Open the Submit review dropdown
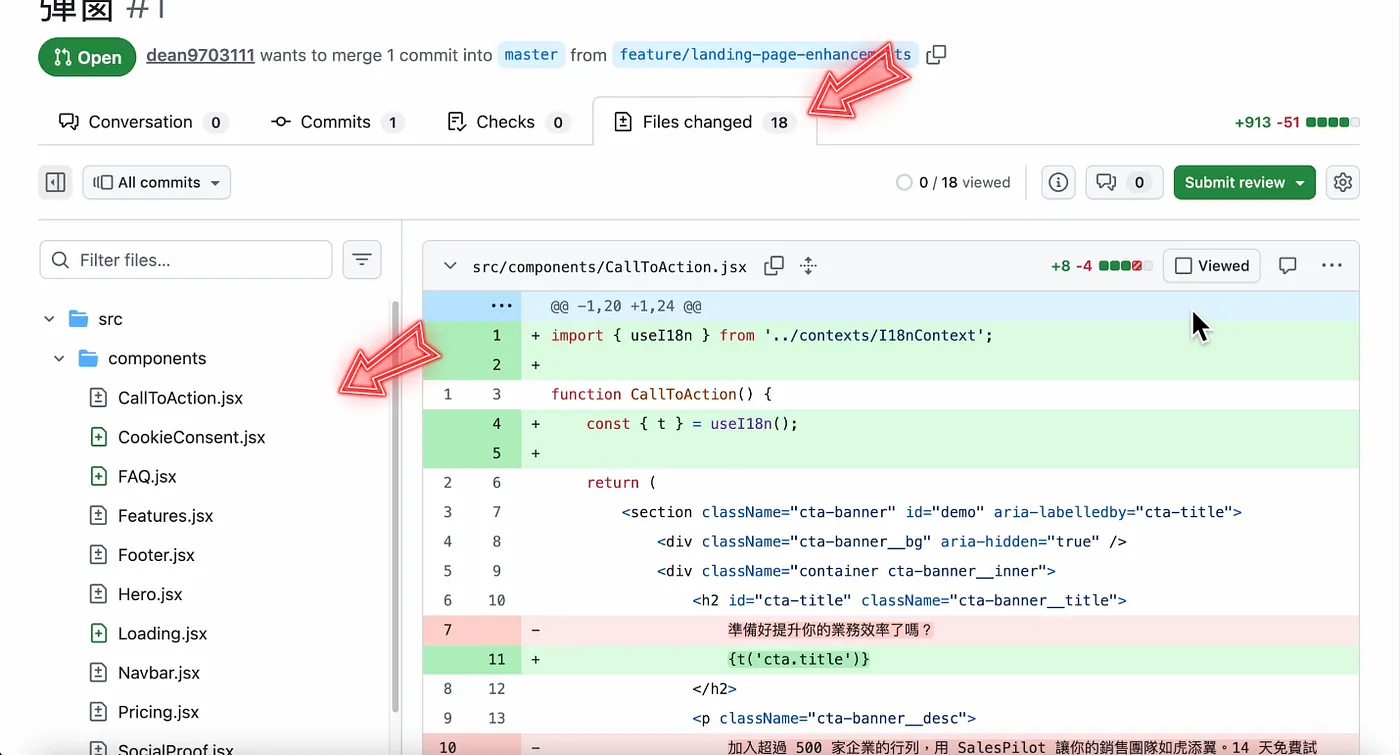The width and height of the screenshot is (1400, 755). [x=1245, y=182]
